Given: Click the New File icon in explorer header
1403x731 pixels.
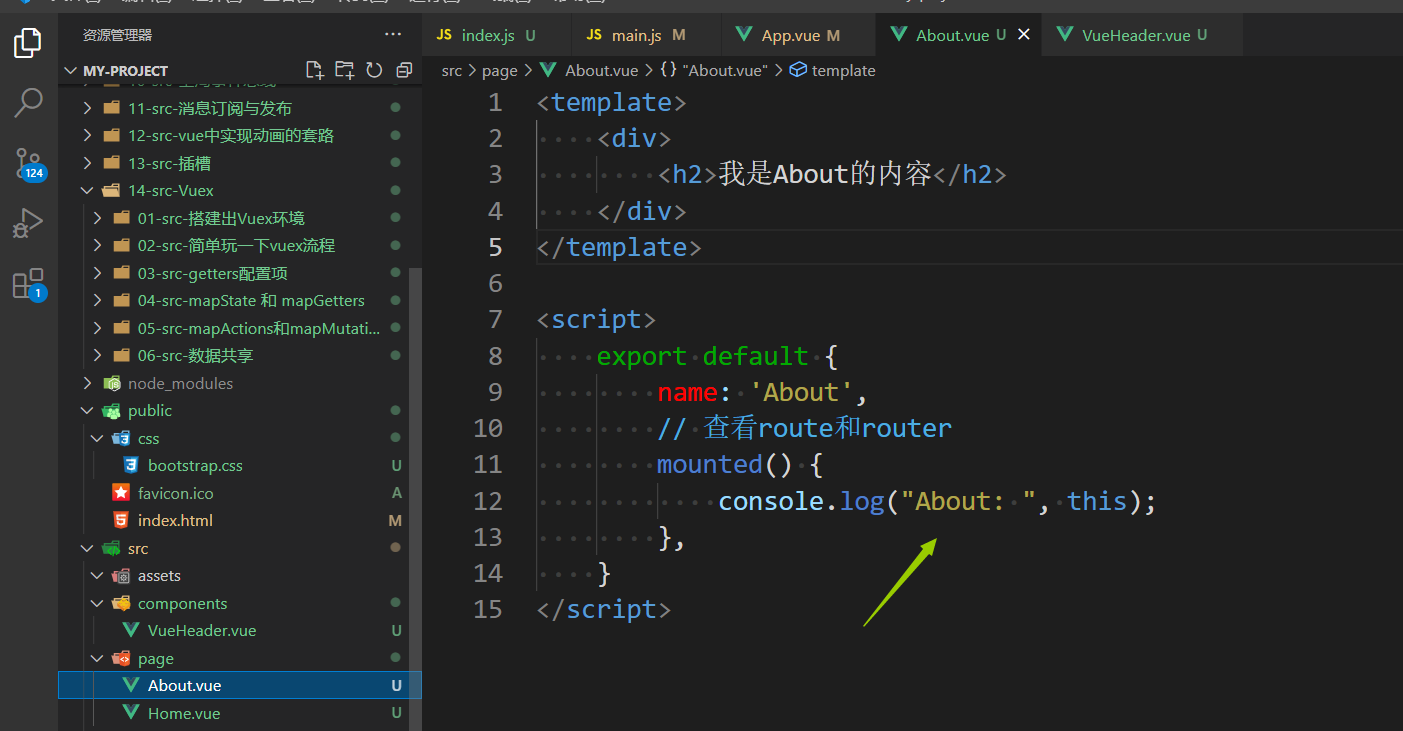Looking at the screenshot, I should [314, 70].
